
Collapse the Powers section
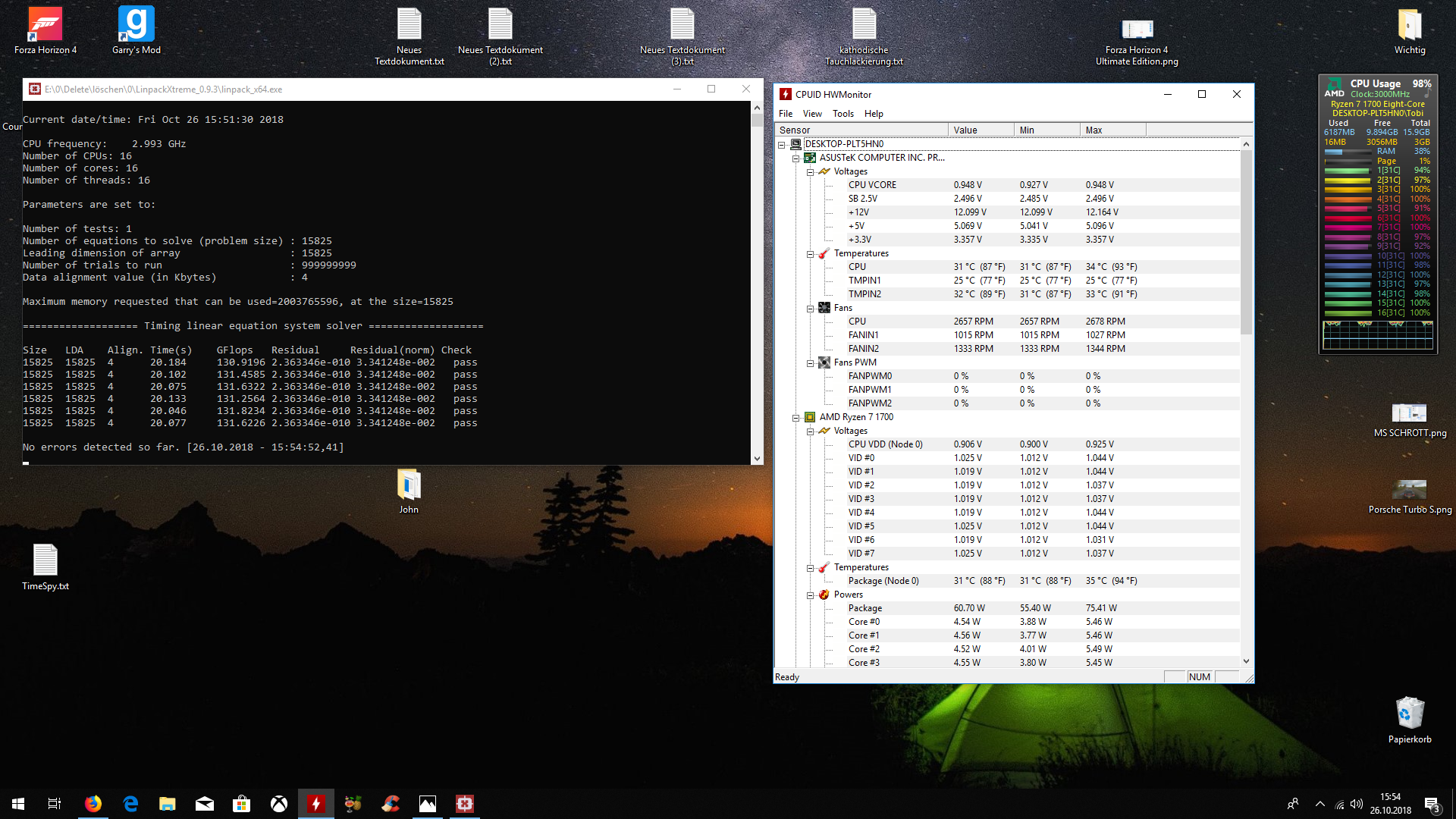point(810,595)
